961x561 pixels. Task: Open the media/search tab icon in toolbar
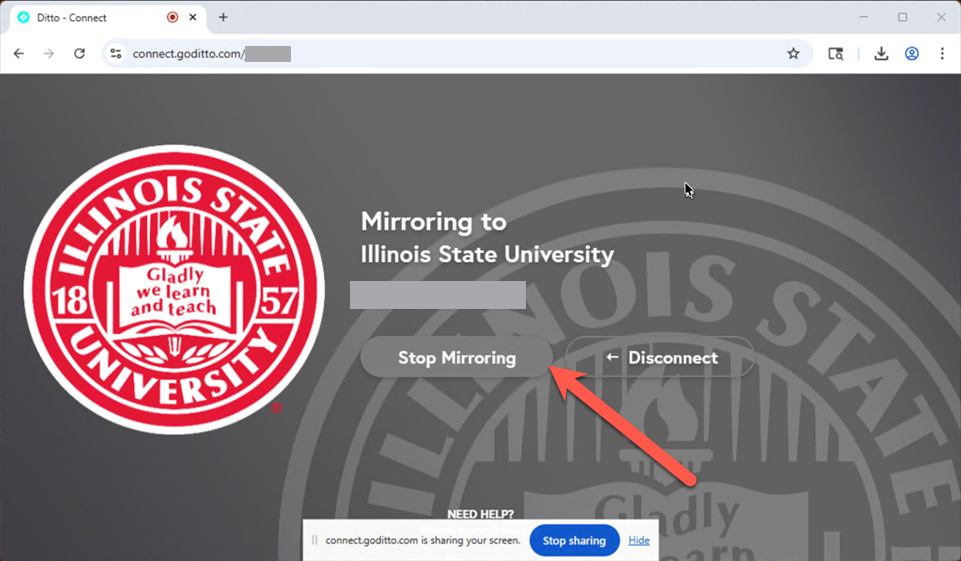pos(835,54)
